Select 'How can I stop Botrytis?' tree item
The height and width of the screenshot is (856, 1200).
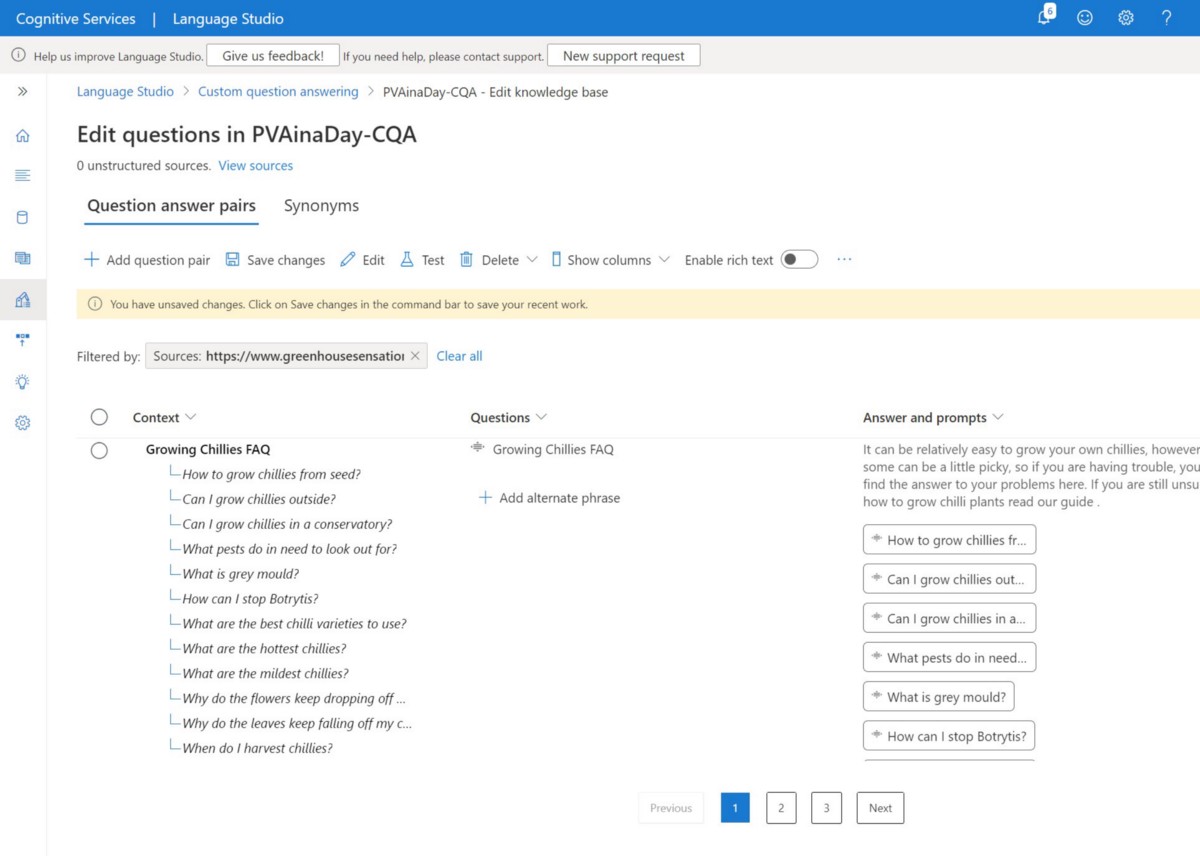pos(250,600)
